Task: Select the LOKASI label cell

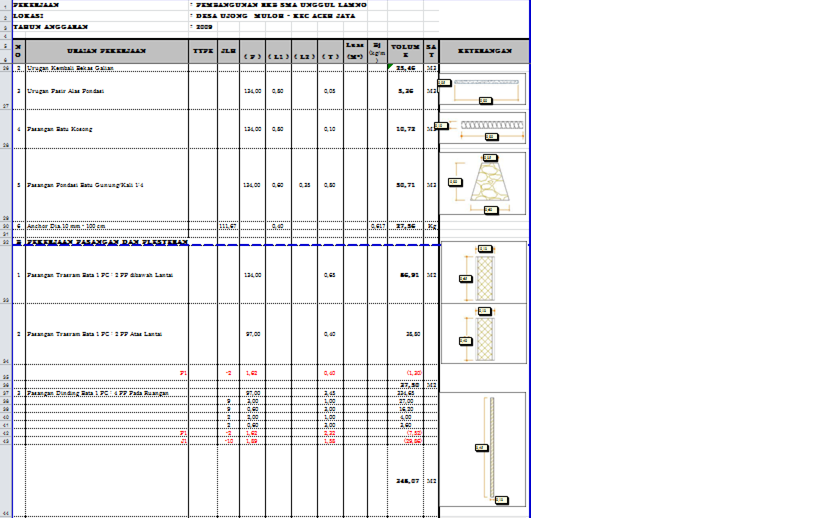Action: click(x=28, y=16)
